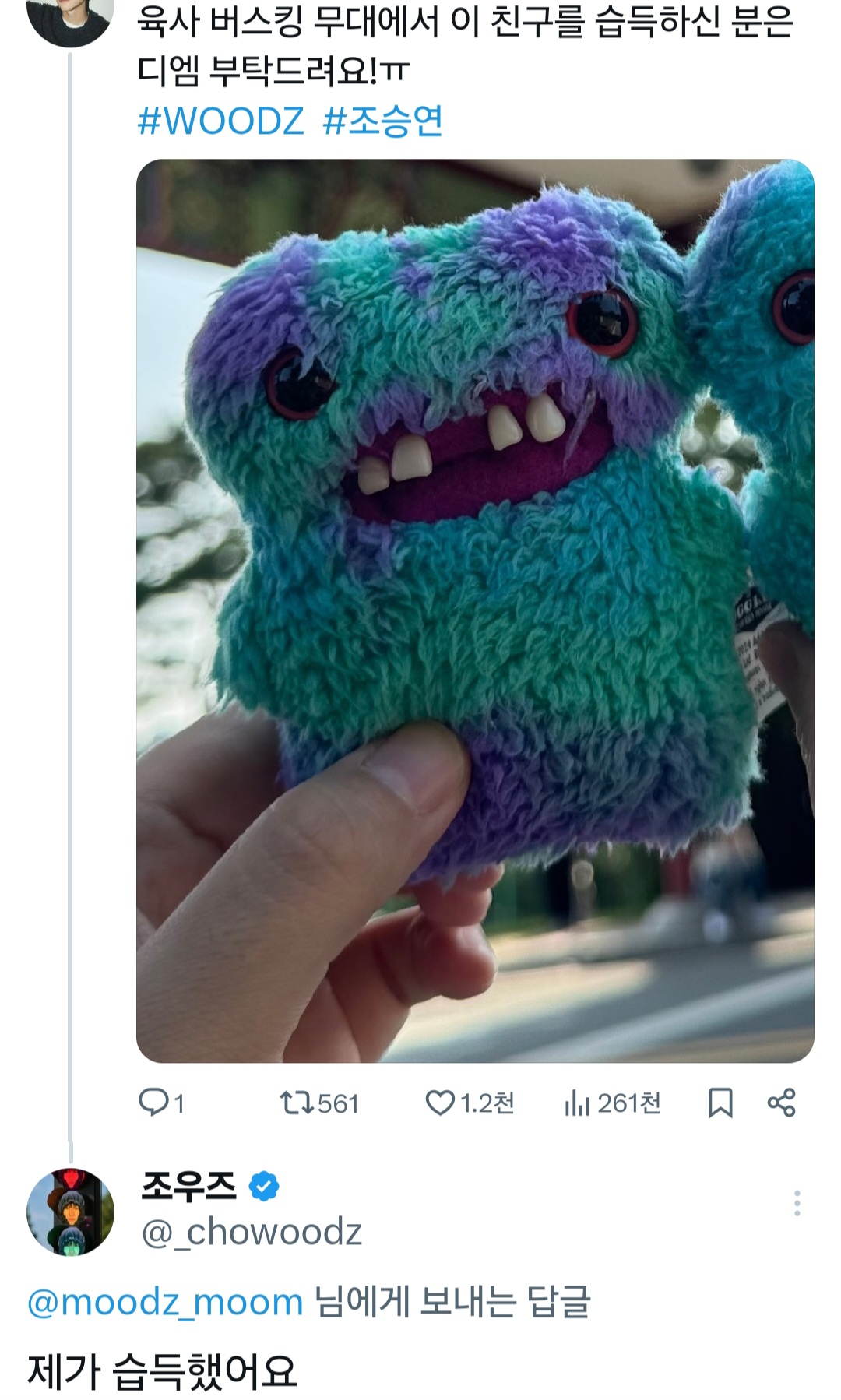Open the view analytics bar chart icon
This screenshot has width=841, height=1400.
tap(577, 1103)
